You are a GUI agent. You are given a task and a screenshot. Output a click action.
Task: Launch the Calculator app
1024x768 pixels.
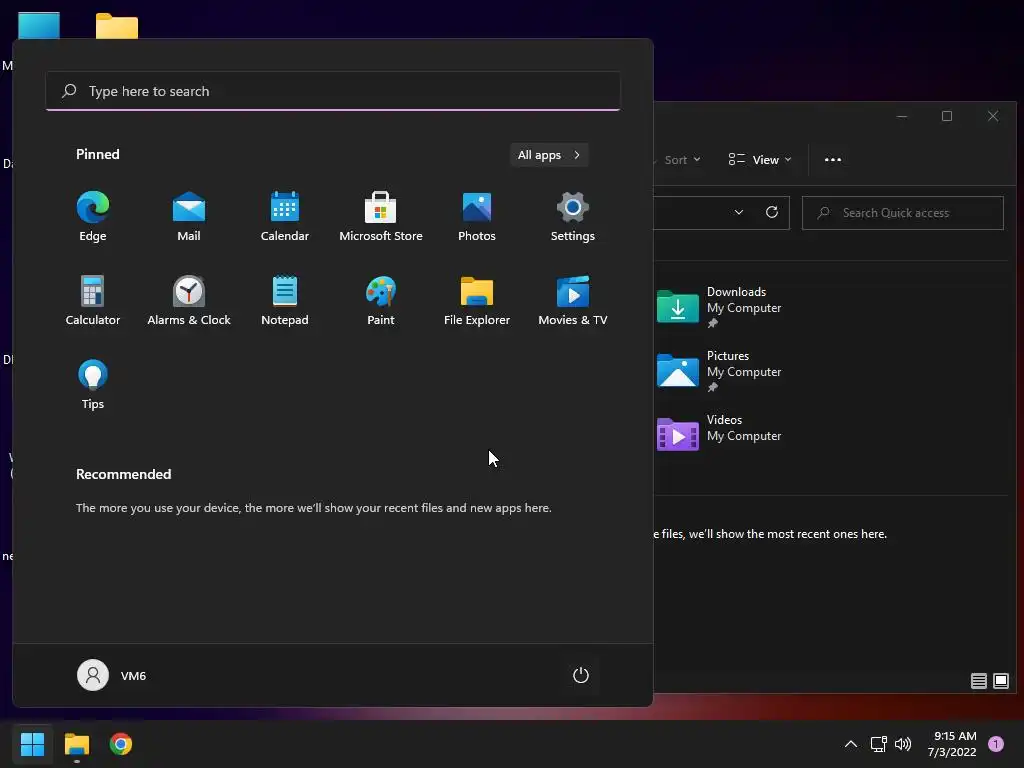(x=93, y=301)
